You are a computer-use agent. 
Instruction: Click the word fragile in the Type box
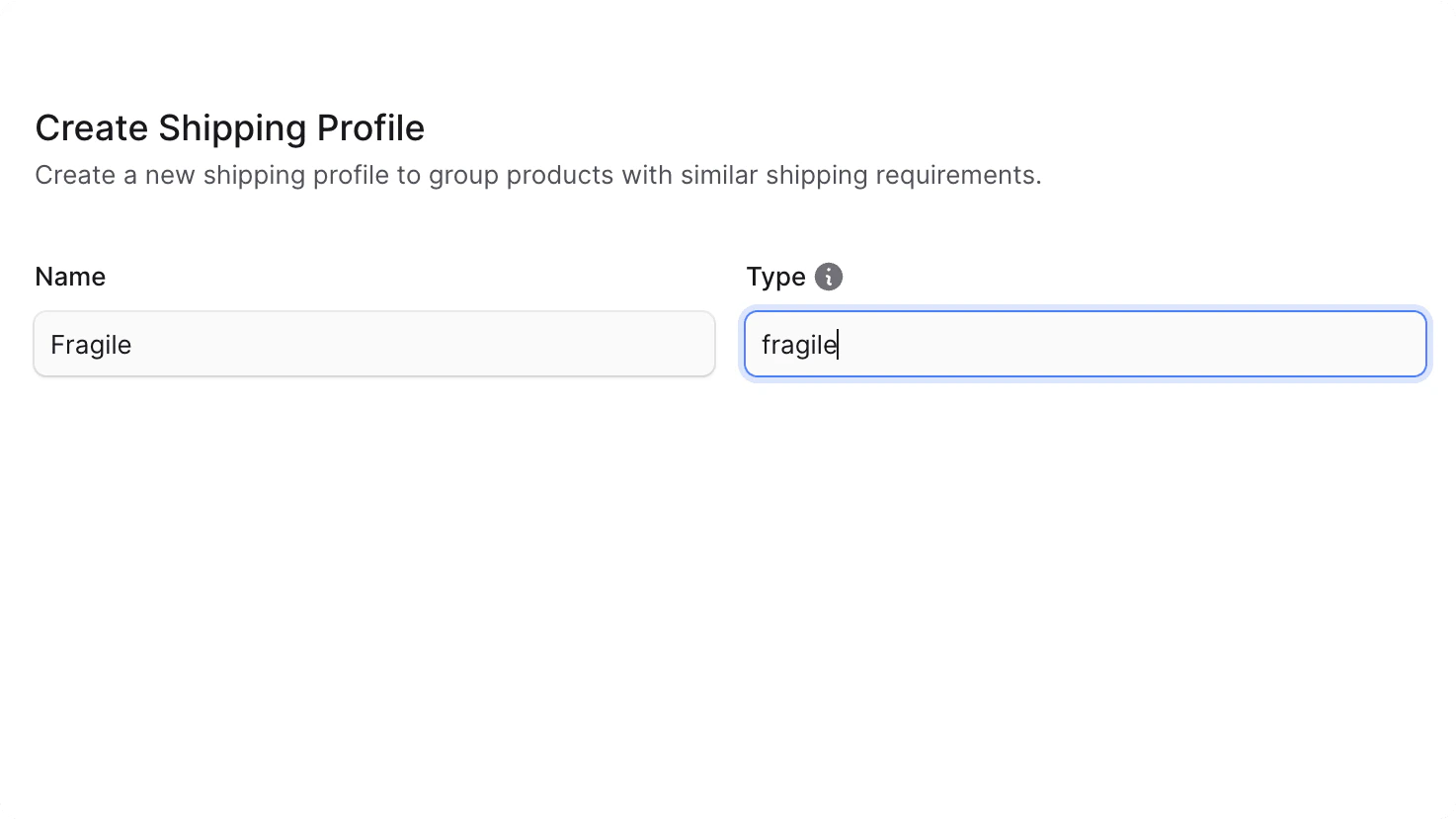coord(797,345)
